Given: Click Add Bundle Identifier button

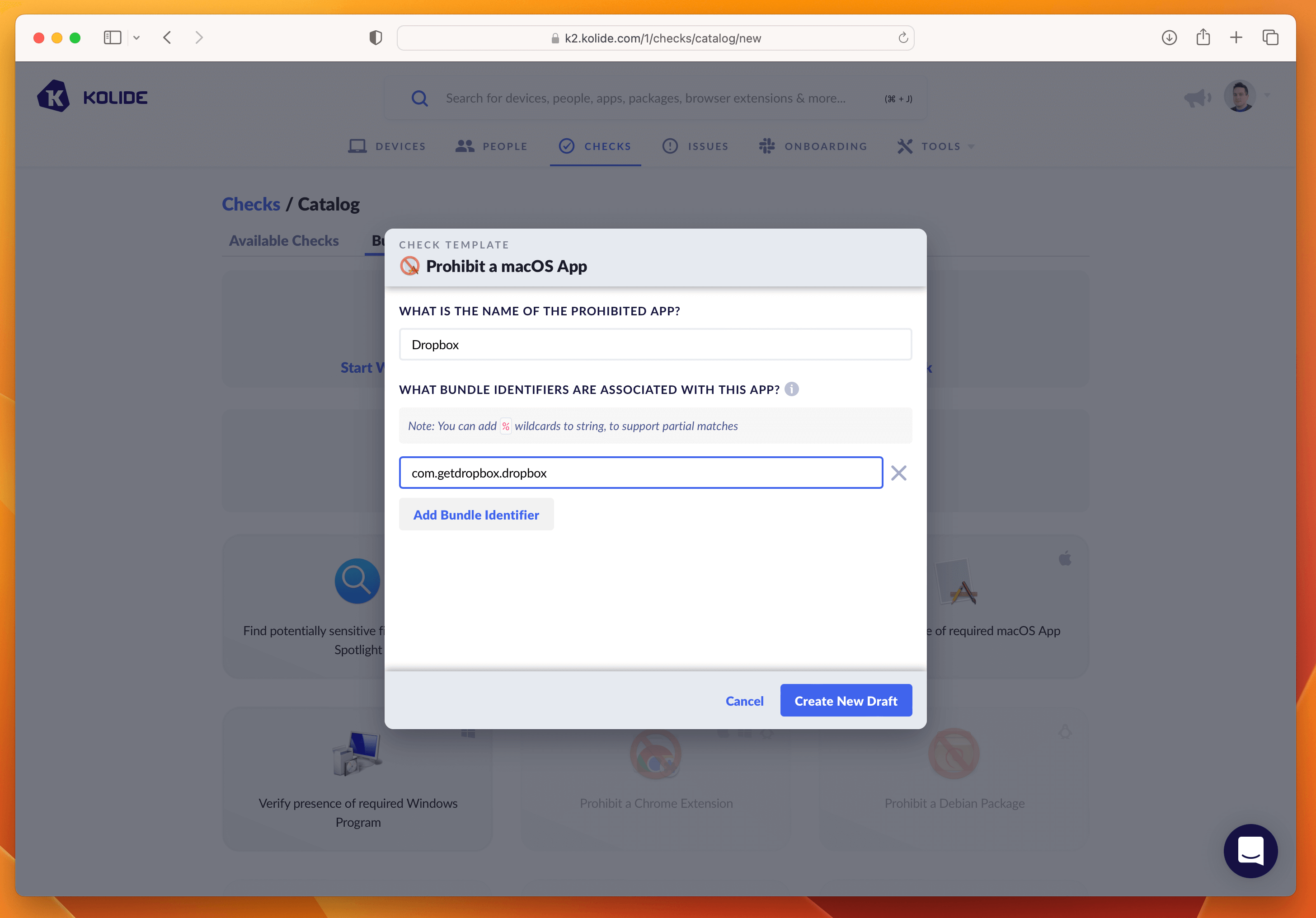Looking at the screenshot, I should tap(476, 515).
